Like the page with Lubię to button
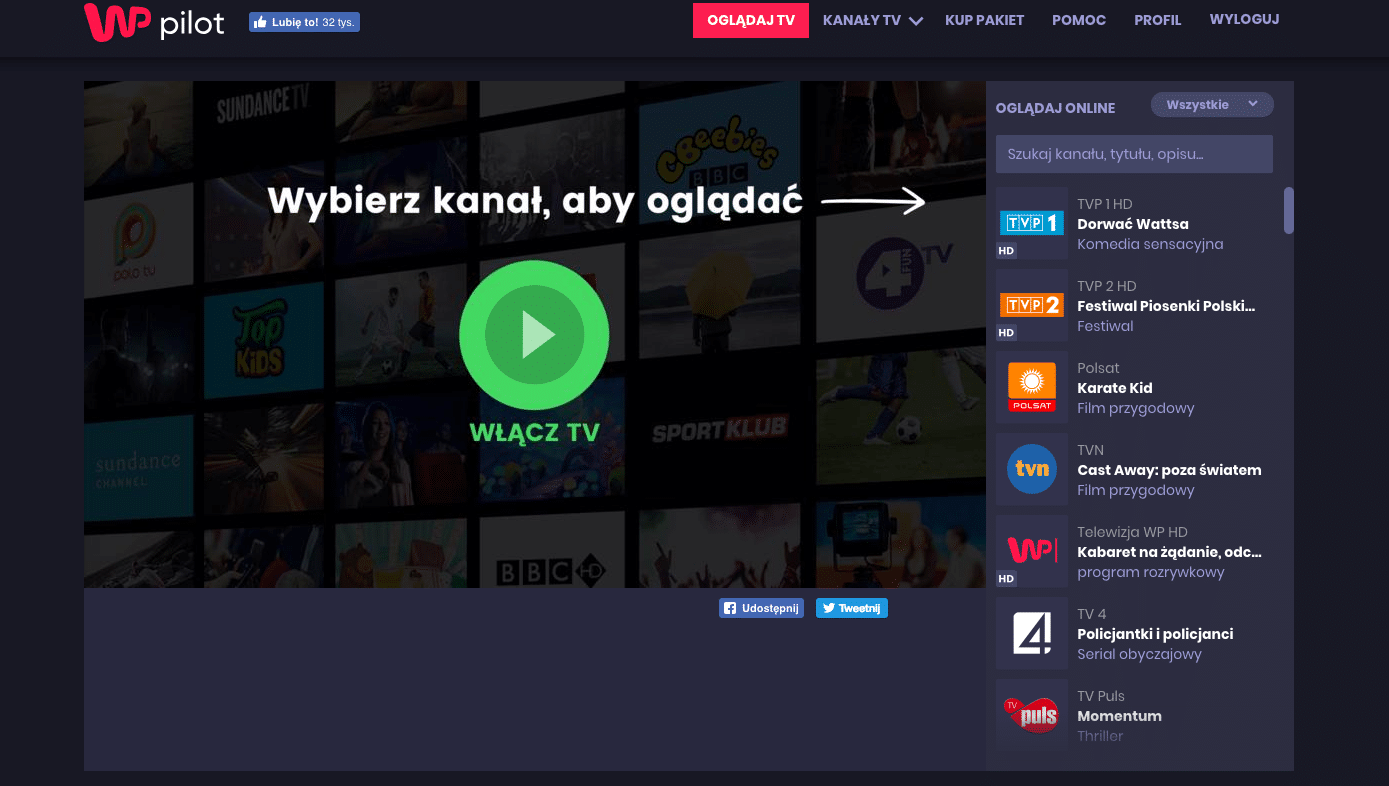 click(x=304, y=22)
